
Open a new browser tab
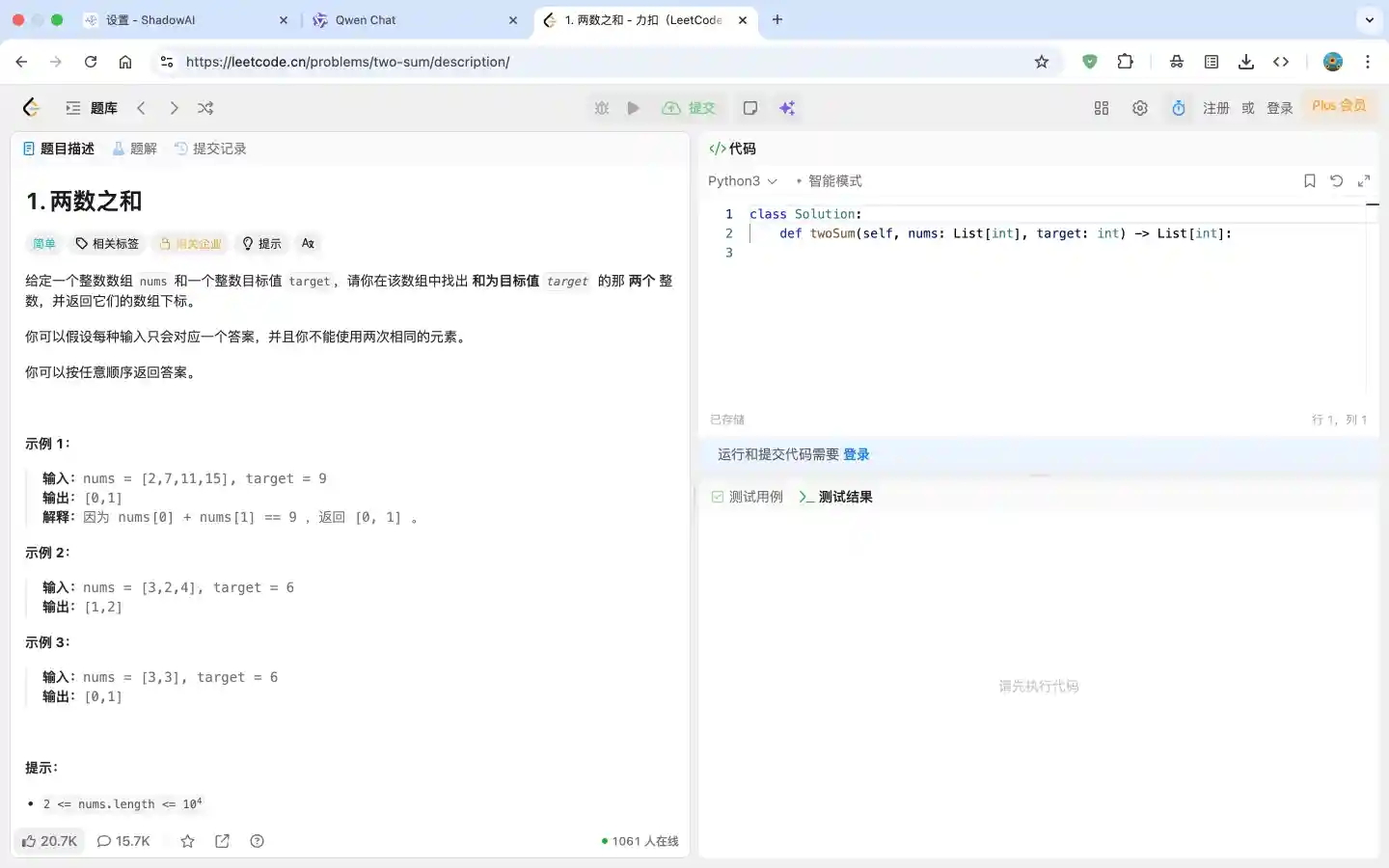[x=777, y=19]
